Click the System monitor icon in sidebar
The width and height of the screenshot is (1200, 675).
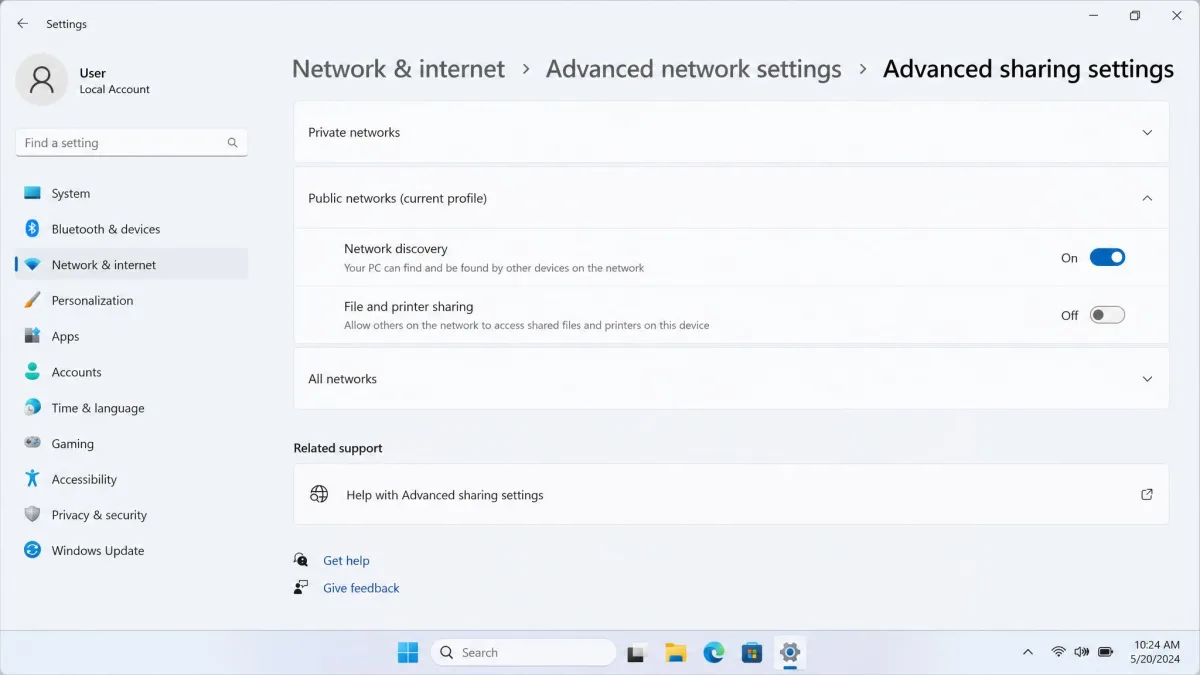[x=32, y=193]
